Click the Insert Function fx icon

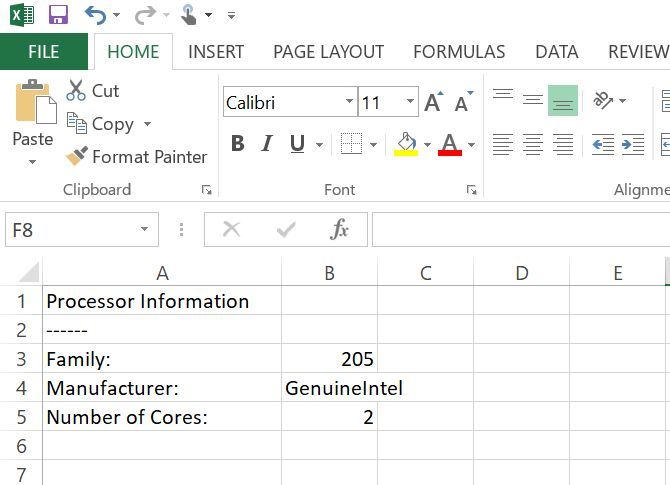click(x=339, y=230)
